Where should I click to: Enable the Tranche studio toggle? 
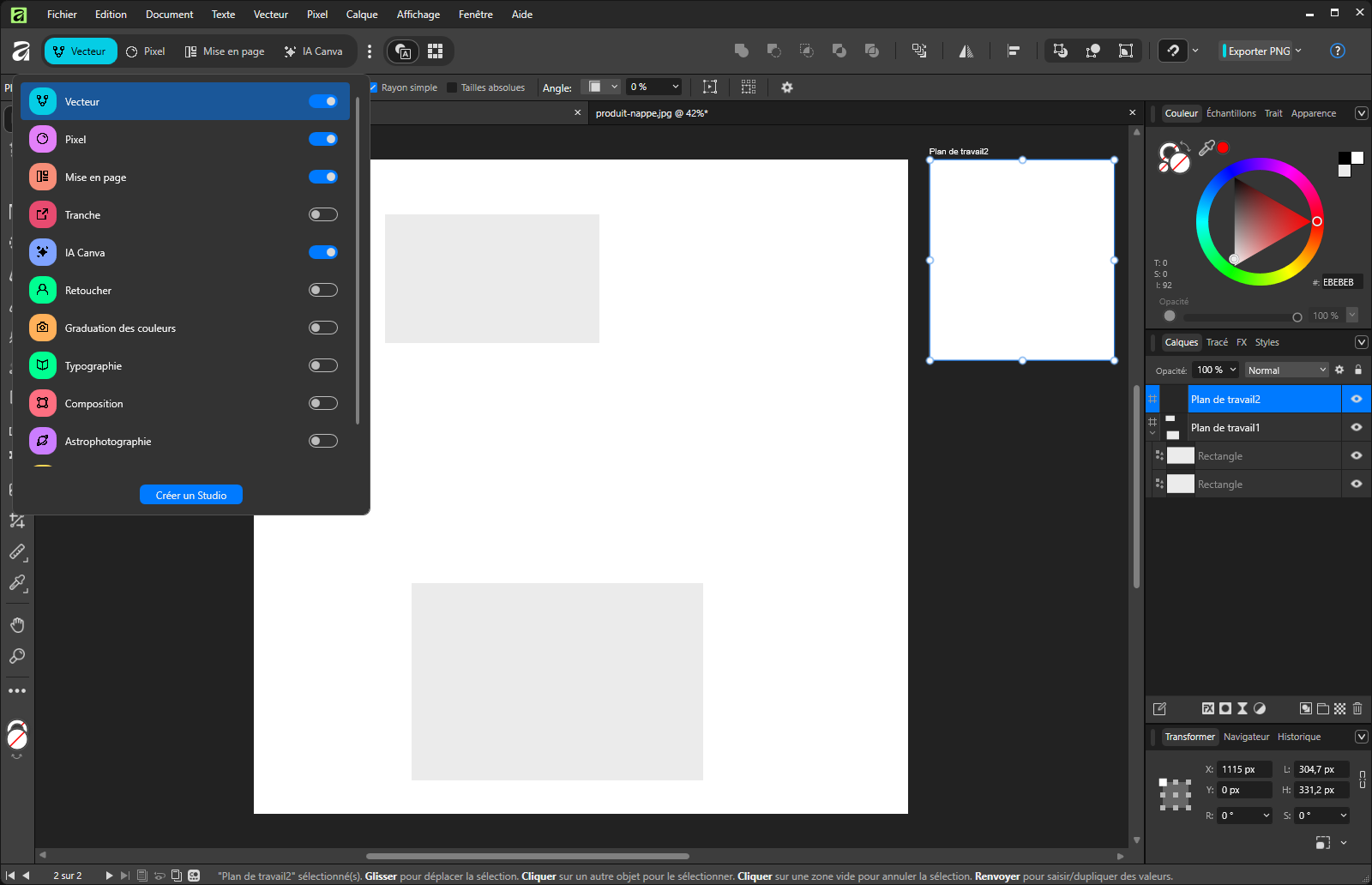[323, 214]
